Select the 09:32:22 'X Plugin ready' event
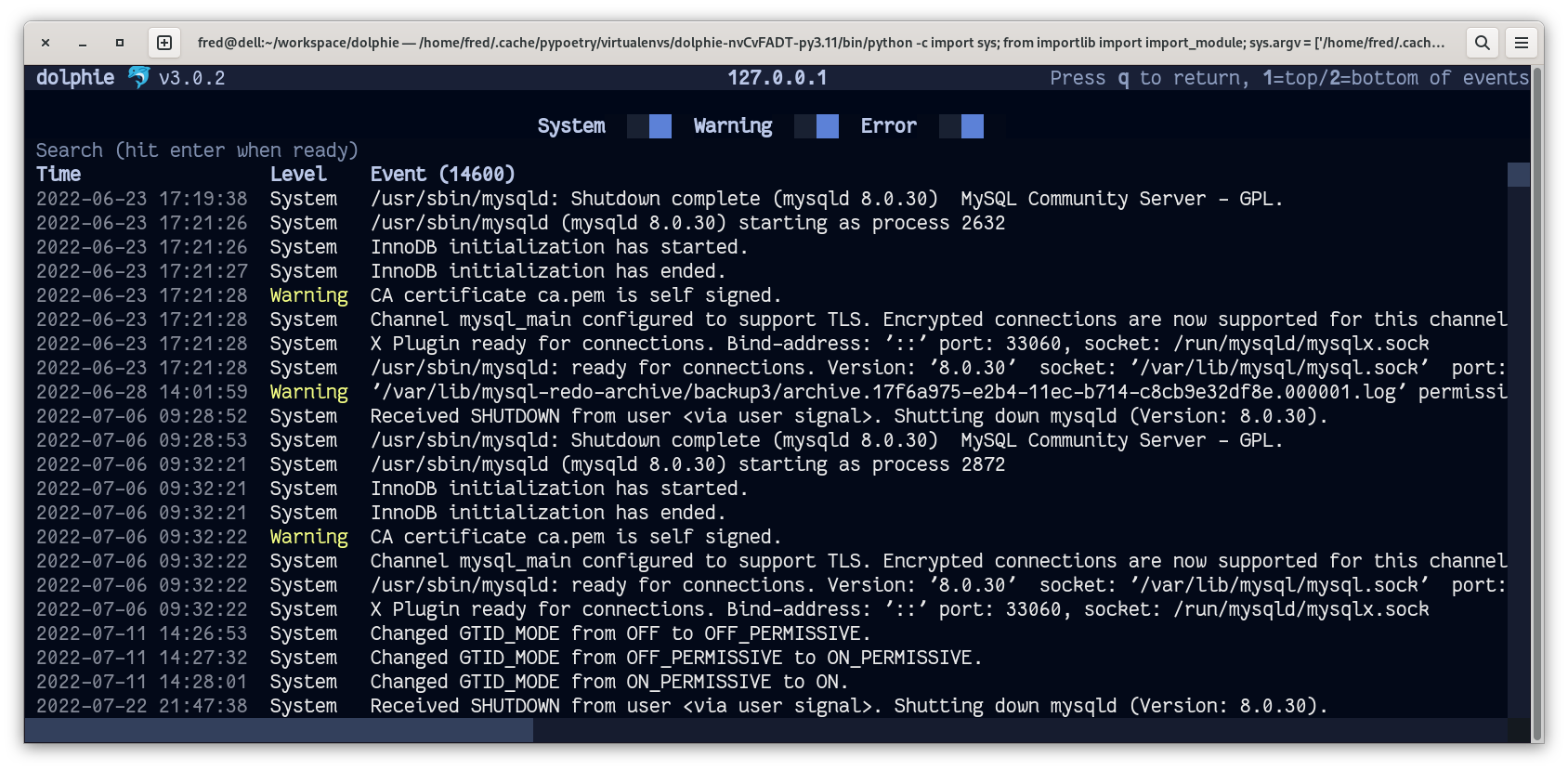Screen dimensions: 1568x770 coord(899,609)
